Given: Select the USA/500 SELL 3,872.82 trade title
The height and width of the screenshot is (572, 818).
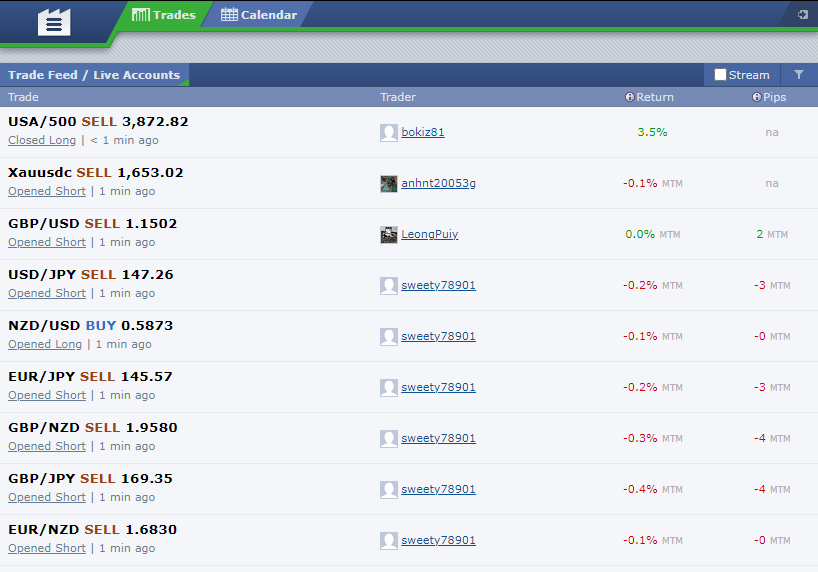Looking at the screenshot, I should 98,122.
